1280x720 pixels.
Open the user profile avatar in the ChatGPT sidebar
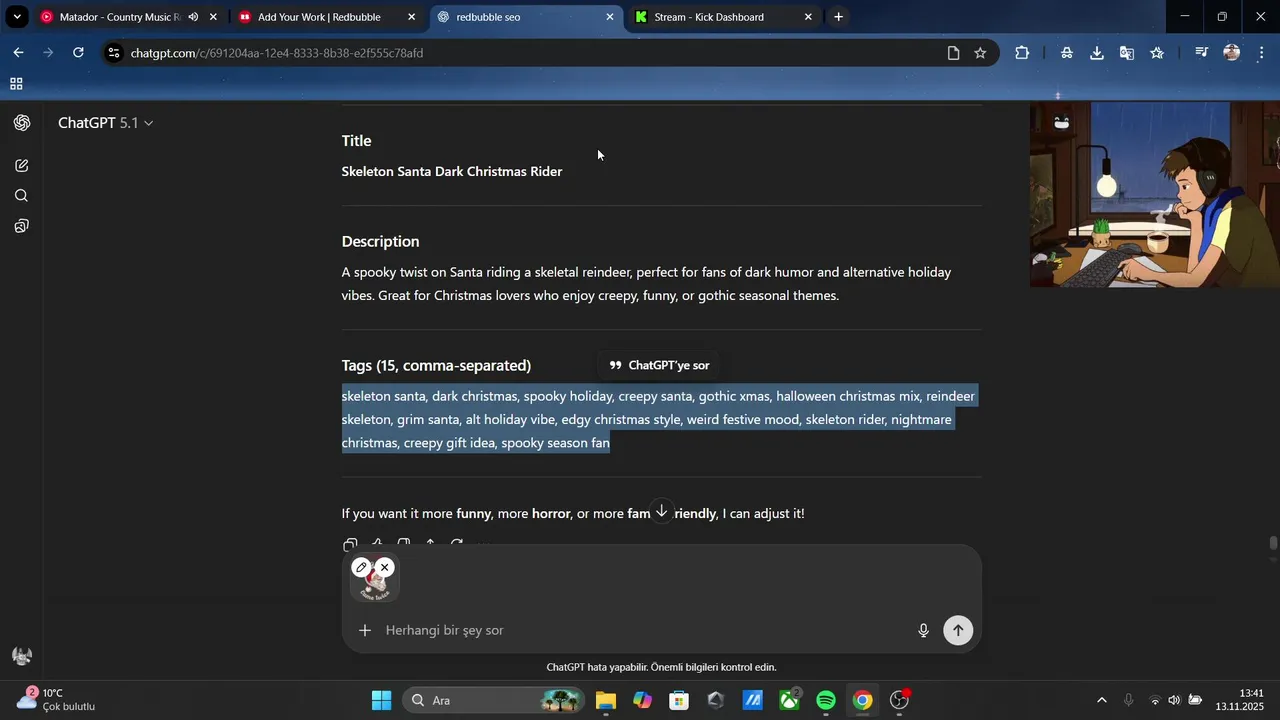(x=22, y=656)
